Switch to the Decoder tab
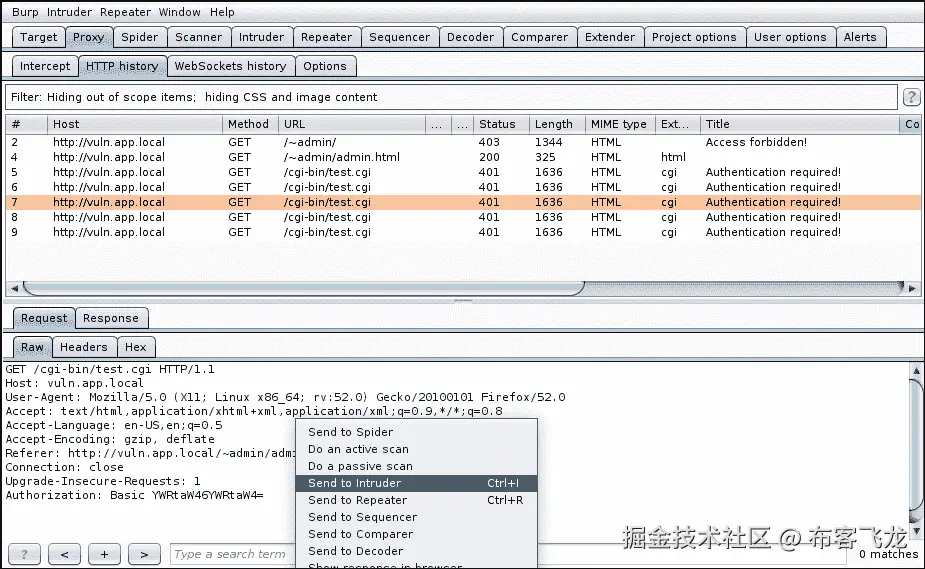Viewport: 925px width, 569px height. pos(470,37)
